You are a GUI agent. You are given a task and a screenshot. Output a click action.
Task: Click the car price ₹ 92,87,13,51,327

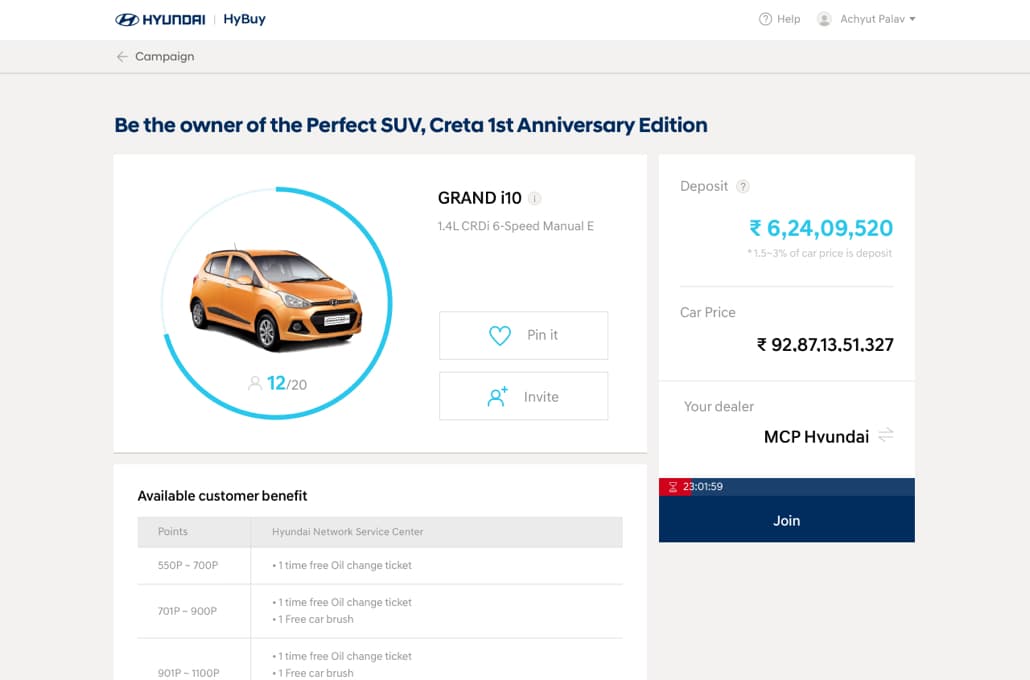pyautogui.click(x=825, y=345)
